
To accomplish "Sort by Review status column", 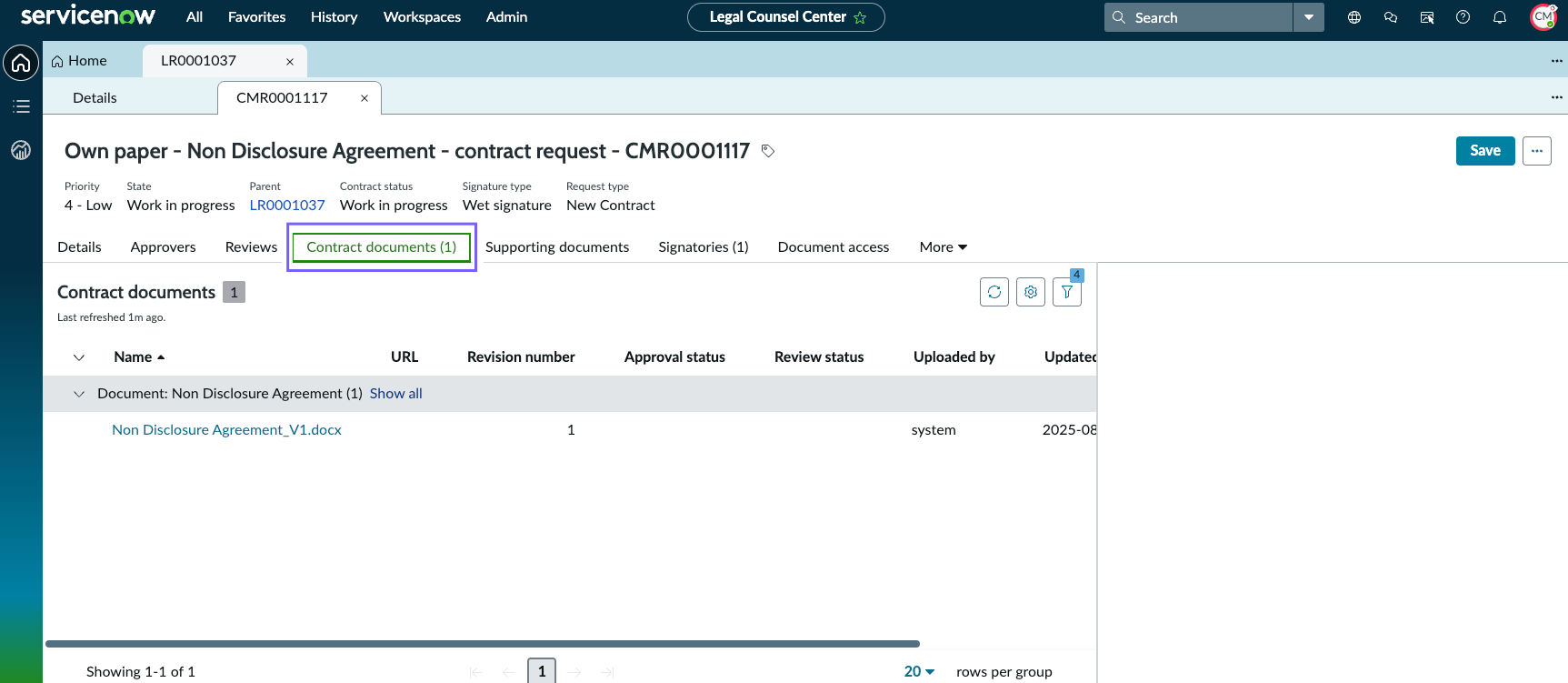I will coord(819,357).
